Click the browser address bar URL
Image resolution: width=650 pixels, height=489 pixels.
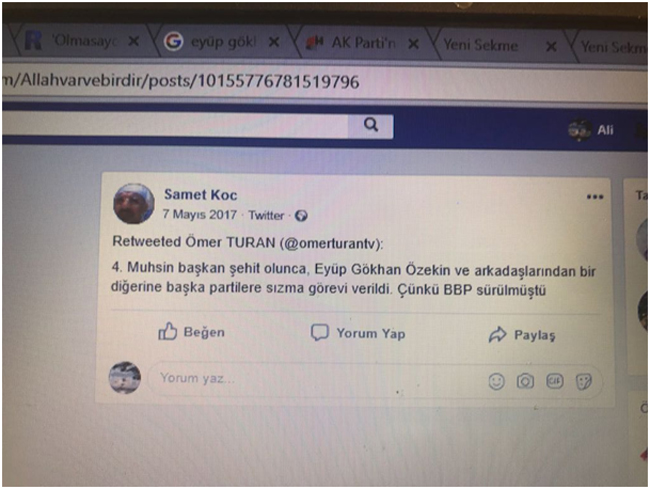182,80
